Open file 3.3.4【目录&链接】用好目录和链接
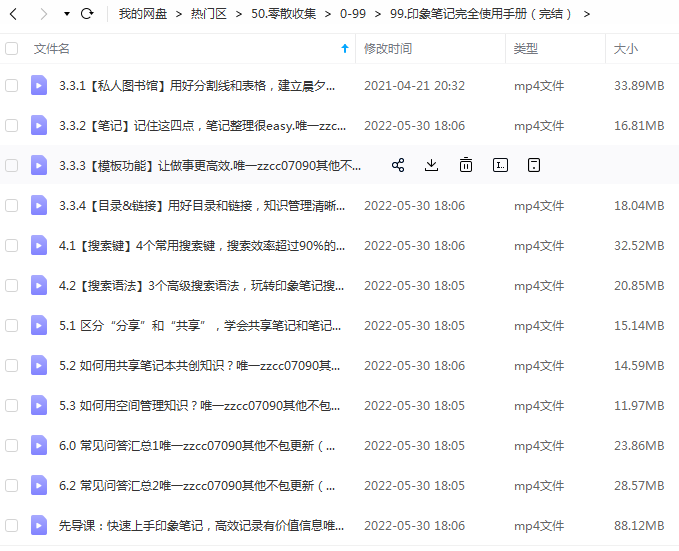 tap(202, 205)
